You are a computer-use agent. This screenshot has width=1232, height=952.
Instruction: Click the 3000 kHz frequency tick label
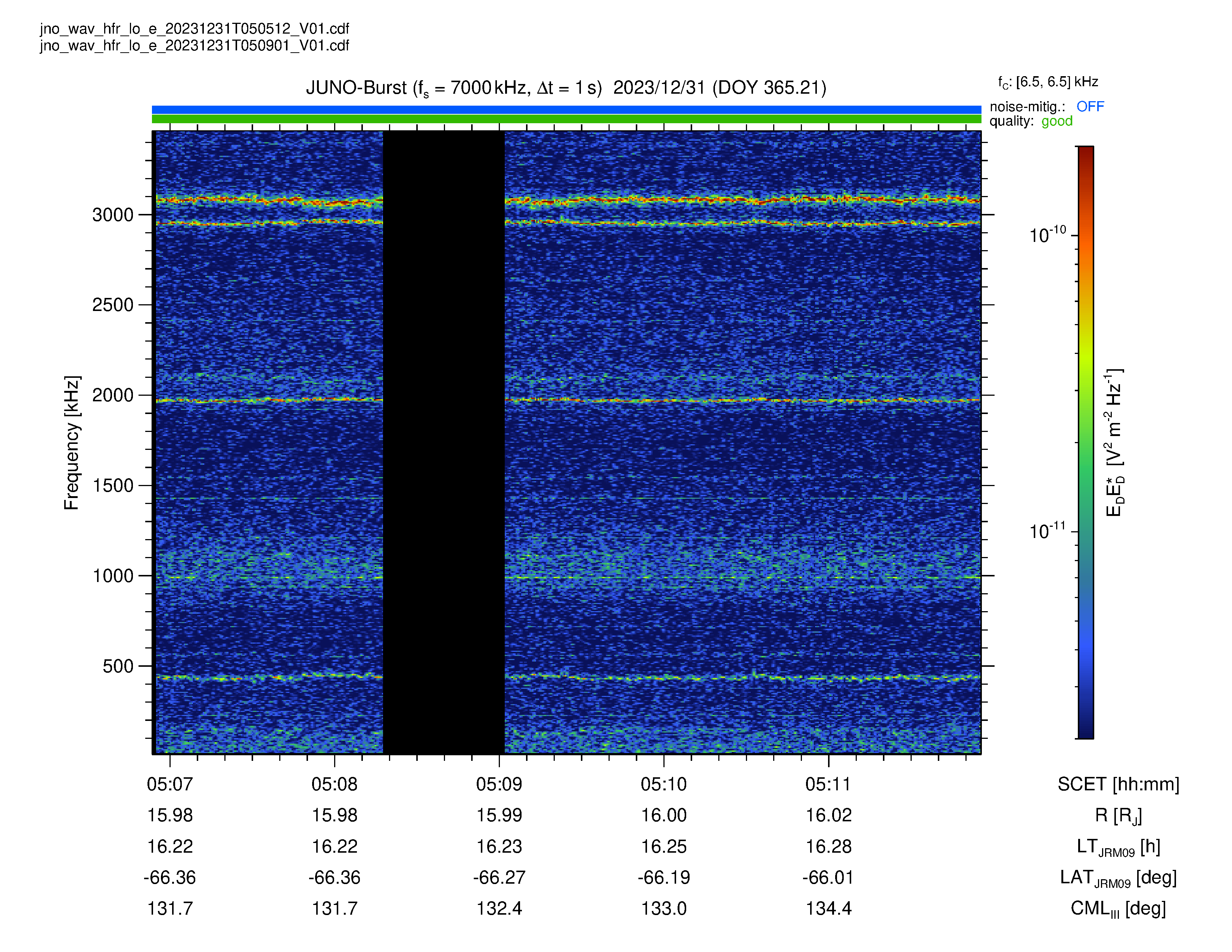113,215
